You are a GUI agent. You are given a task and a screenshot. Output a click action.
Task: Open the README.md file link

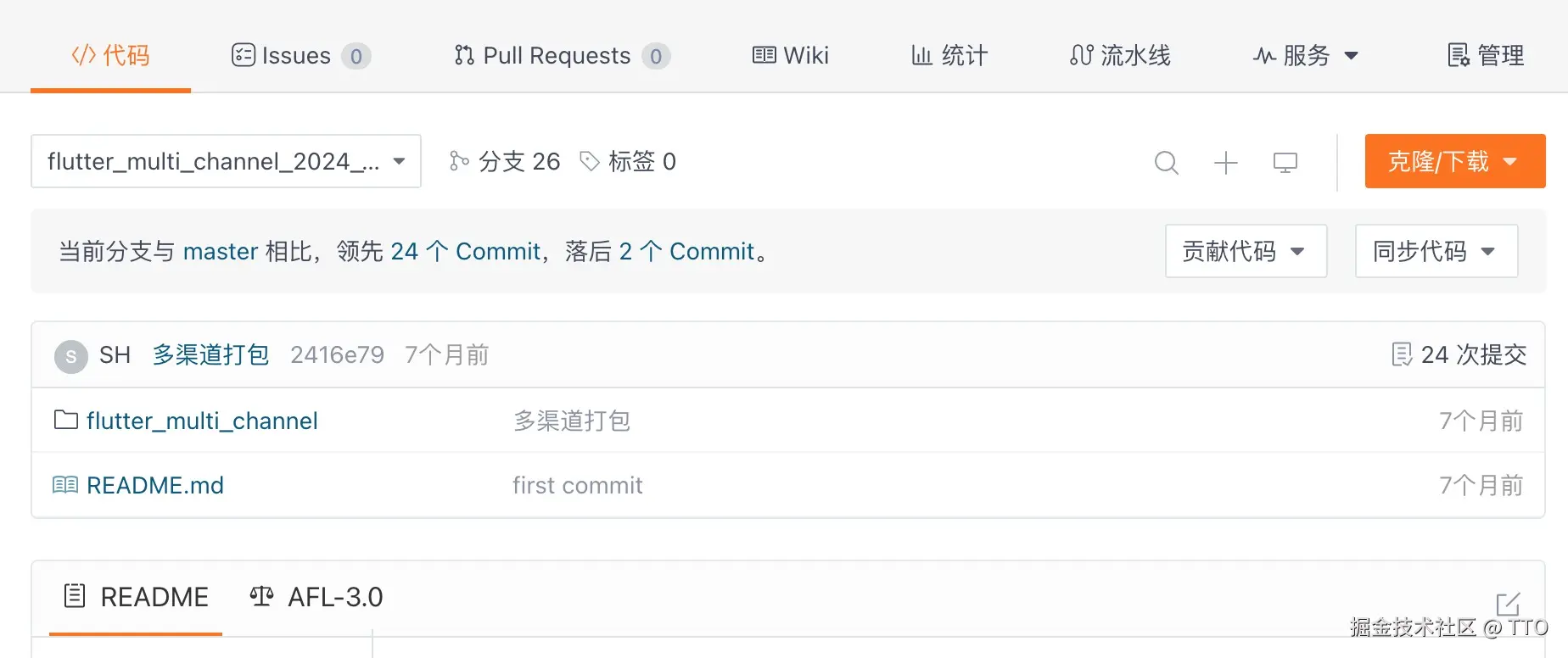[x=155, y=485]
